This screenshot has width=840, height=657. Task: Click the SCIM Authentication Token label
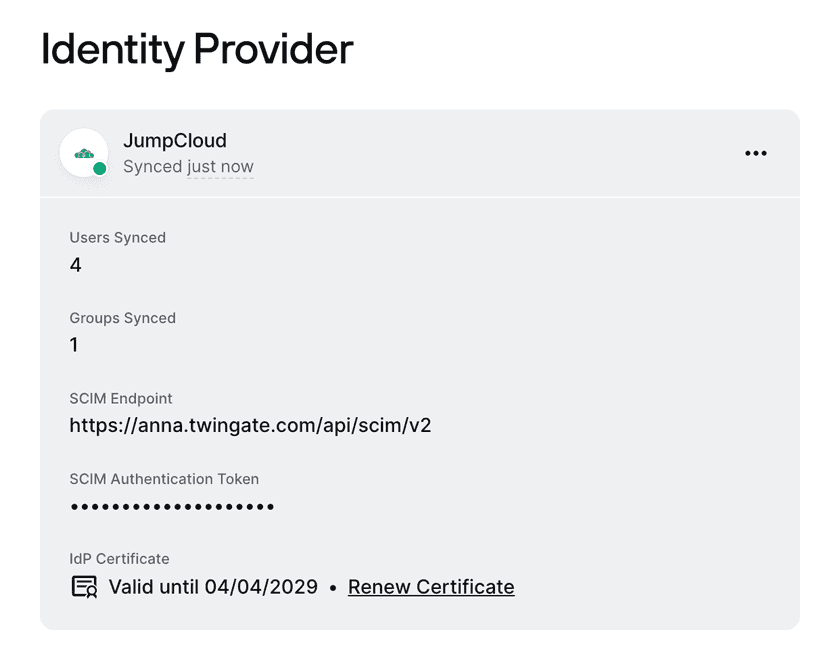(164, 479)
